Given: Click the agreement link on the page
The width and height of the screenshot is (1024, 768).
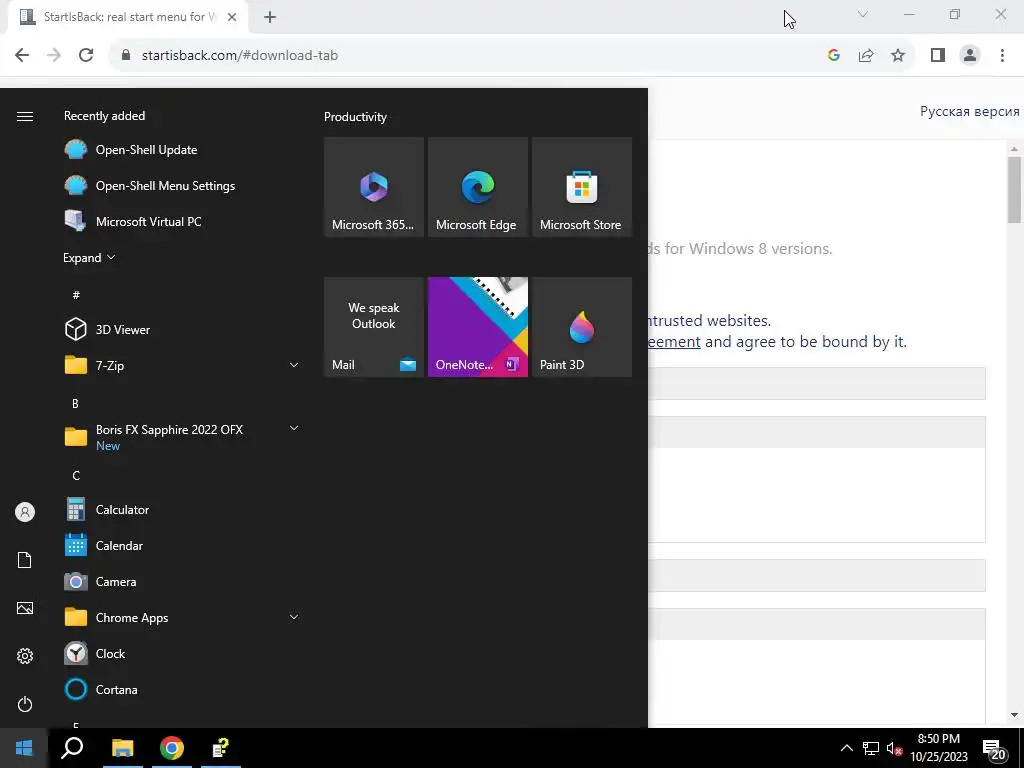Looking at the screenshot, I should click(674, 342).
